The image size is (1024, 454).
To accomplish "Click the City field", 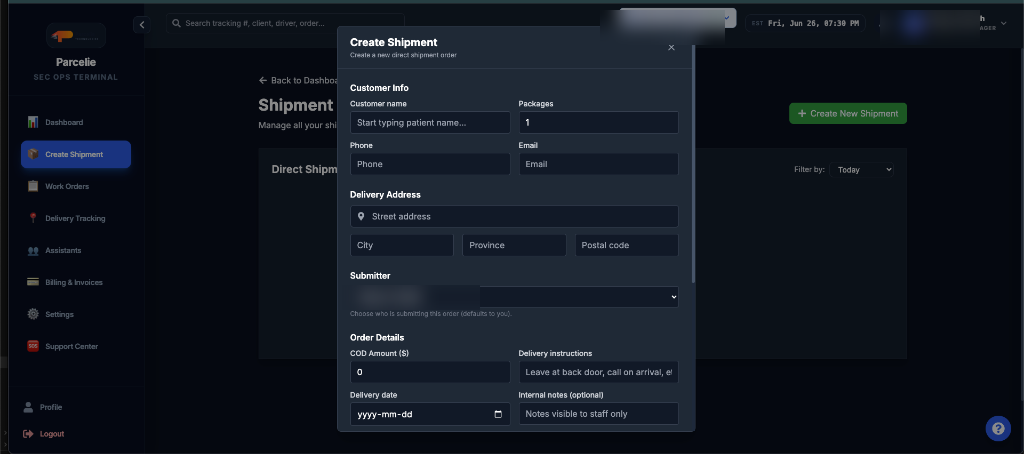I will pos(402,245).
